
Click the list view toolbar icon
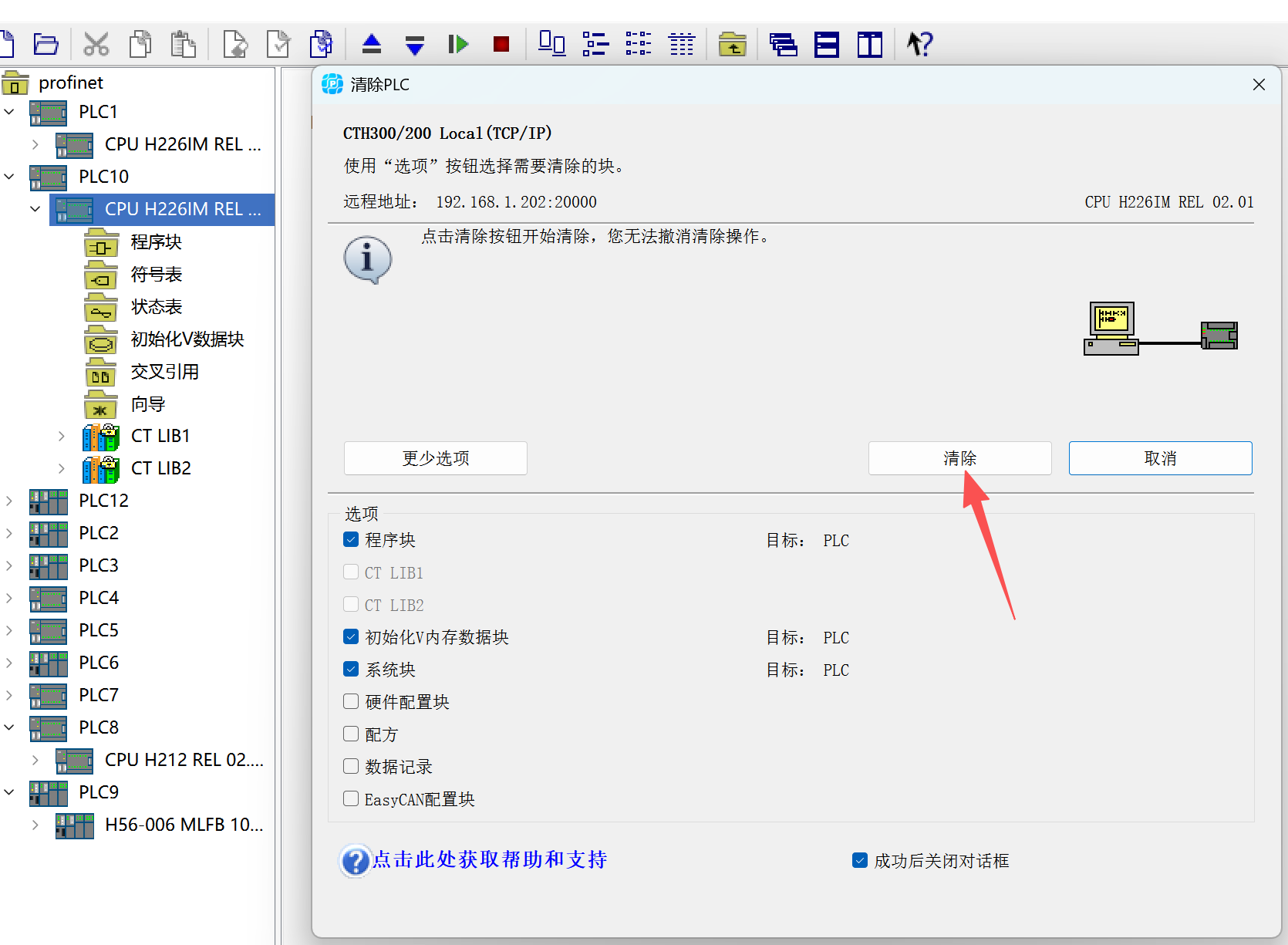pyautogui.click(x=639, y=44)
